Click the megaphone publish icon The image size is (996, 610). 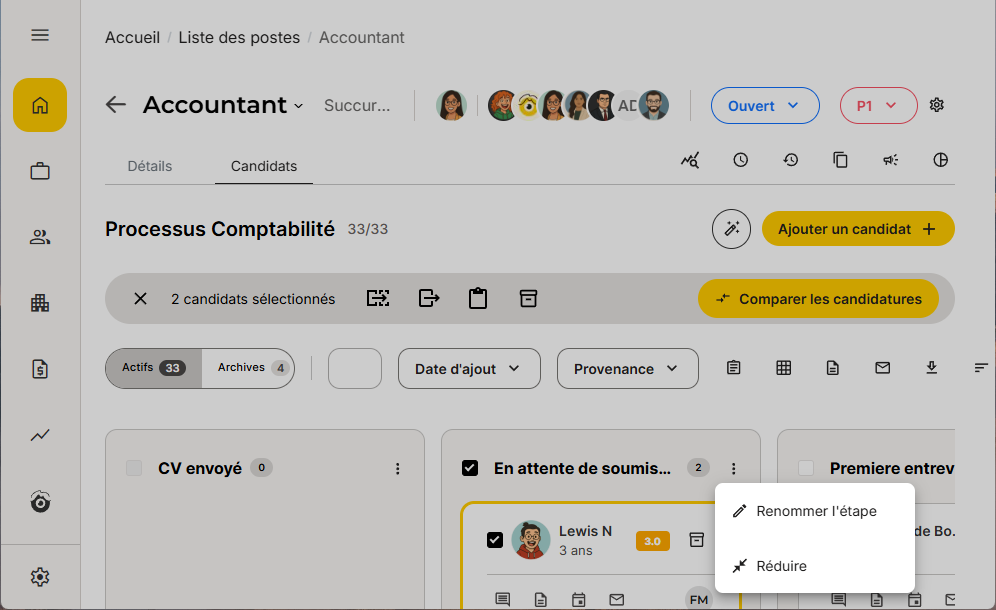(x=891, y=160)
